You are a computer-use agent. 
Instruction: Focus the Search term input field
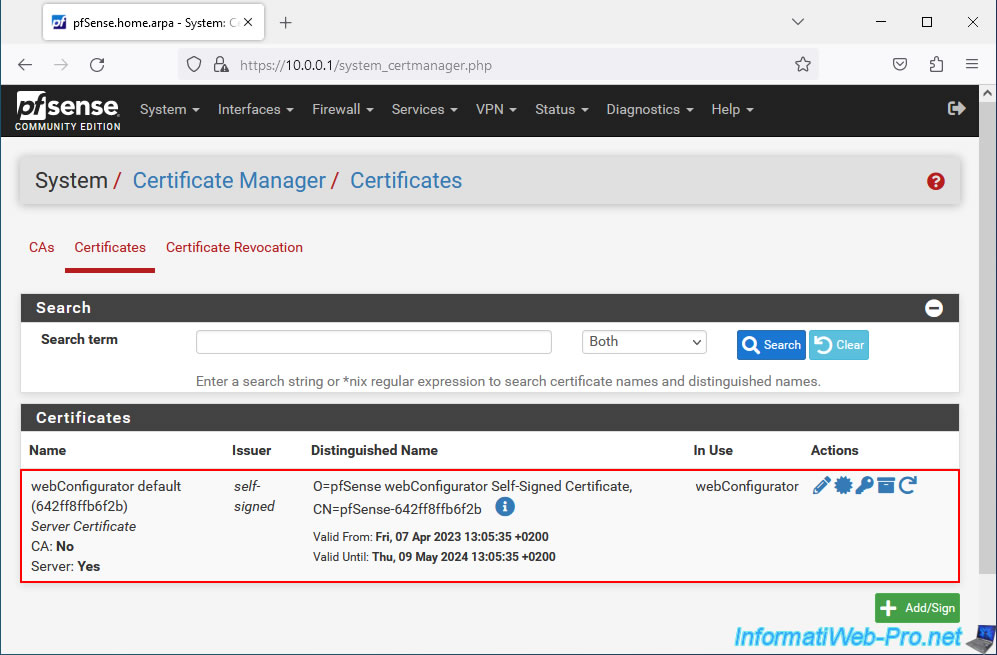(374, 342)
